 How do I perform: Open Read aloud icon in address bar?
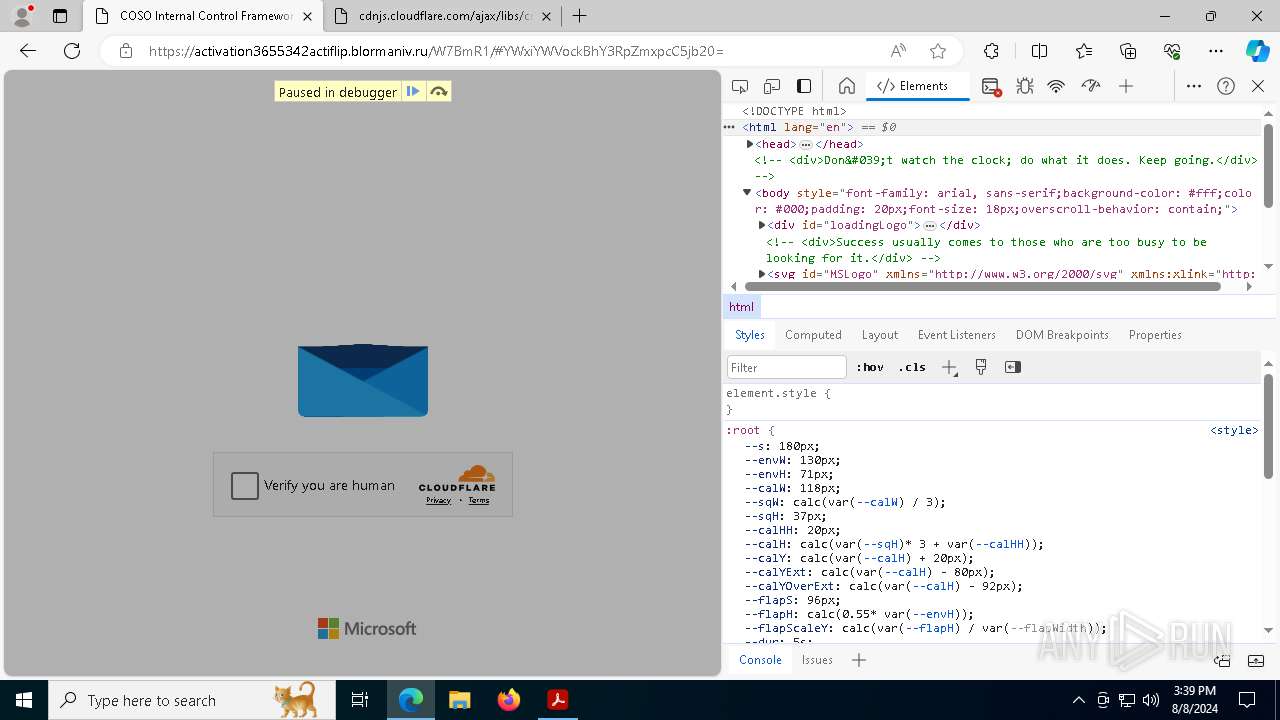[898, 51]
